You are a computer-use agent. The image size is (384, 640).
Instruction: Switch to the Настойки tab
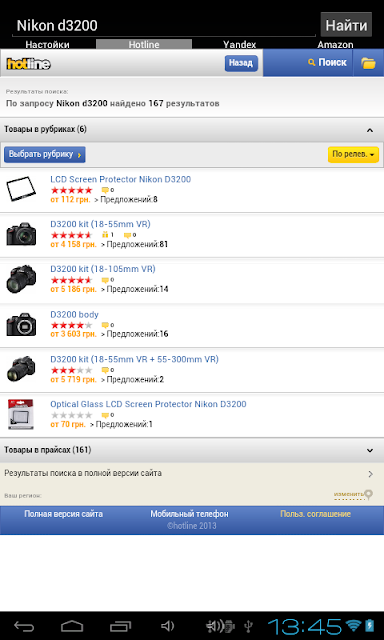pyautogui.click(x=47, y=44)
